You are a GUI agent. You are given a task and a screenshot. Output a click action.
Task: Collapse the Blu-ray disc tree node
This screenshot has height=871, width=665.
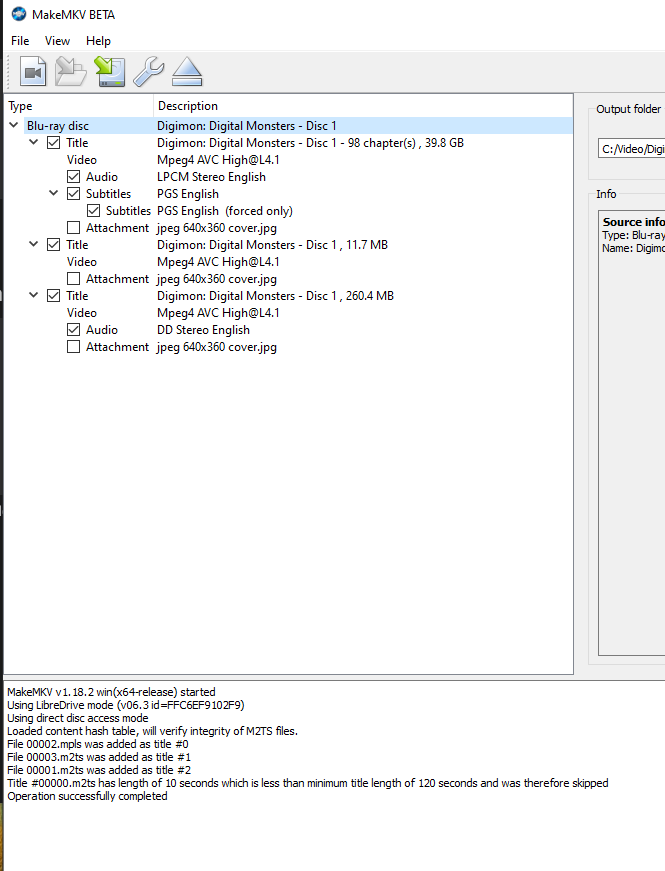tap(14, 125)
